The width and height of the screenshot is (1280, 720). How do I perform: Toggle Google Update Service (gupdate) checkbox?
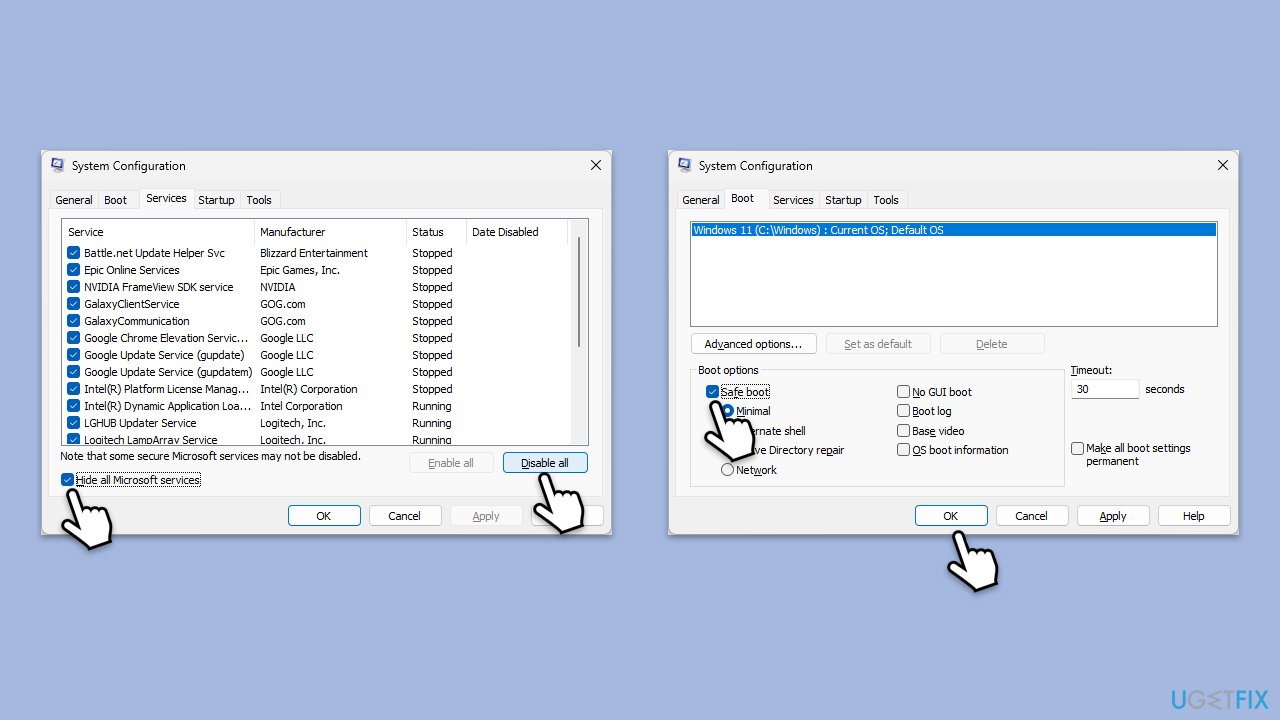pyautogui.click(x=74, y=355)
